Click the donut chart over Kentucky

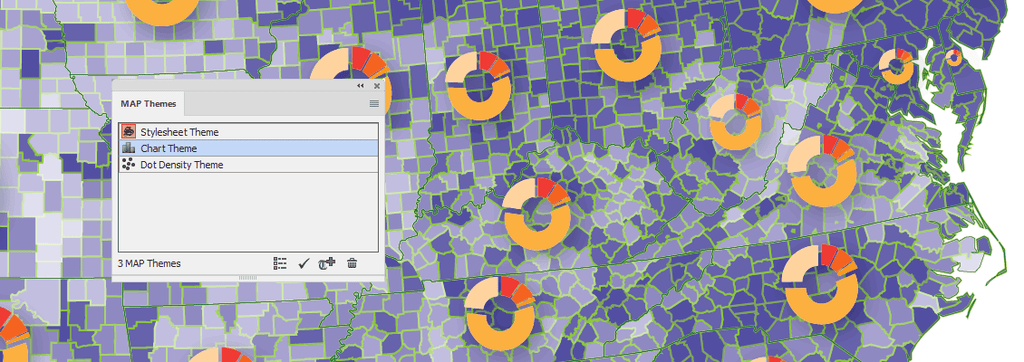tap(537, 213)
